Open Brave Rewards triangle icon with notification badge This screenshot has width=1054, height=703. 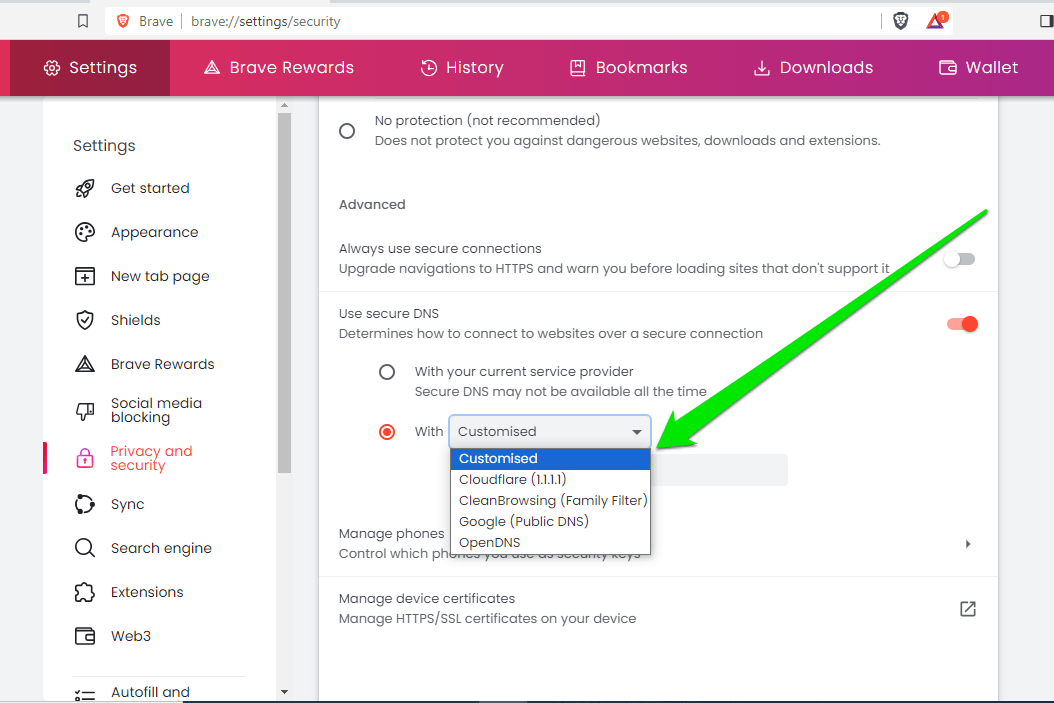tap(936, 21)
